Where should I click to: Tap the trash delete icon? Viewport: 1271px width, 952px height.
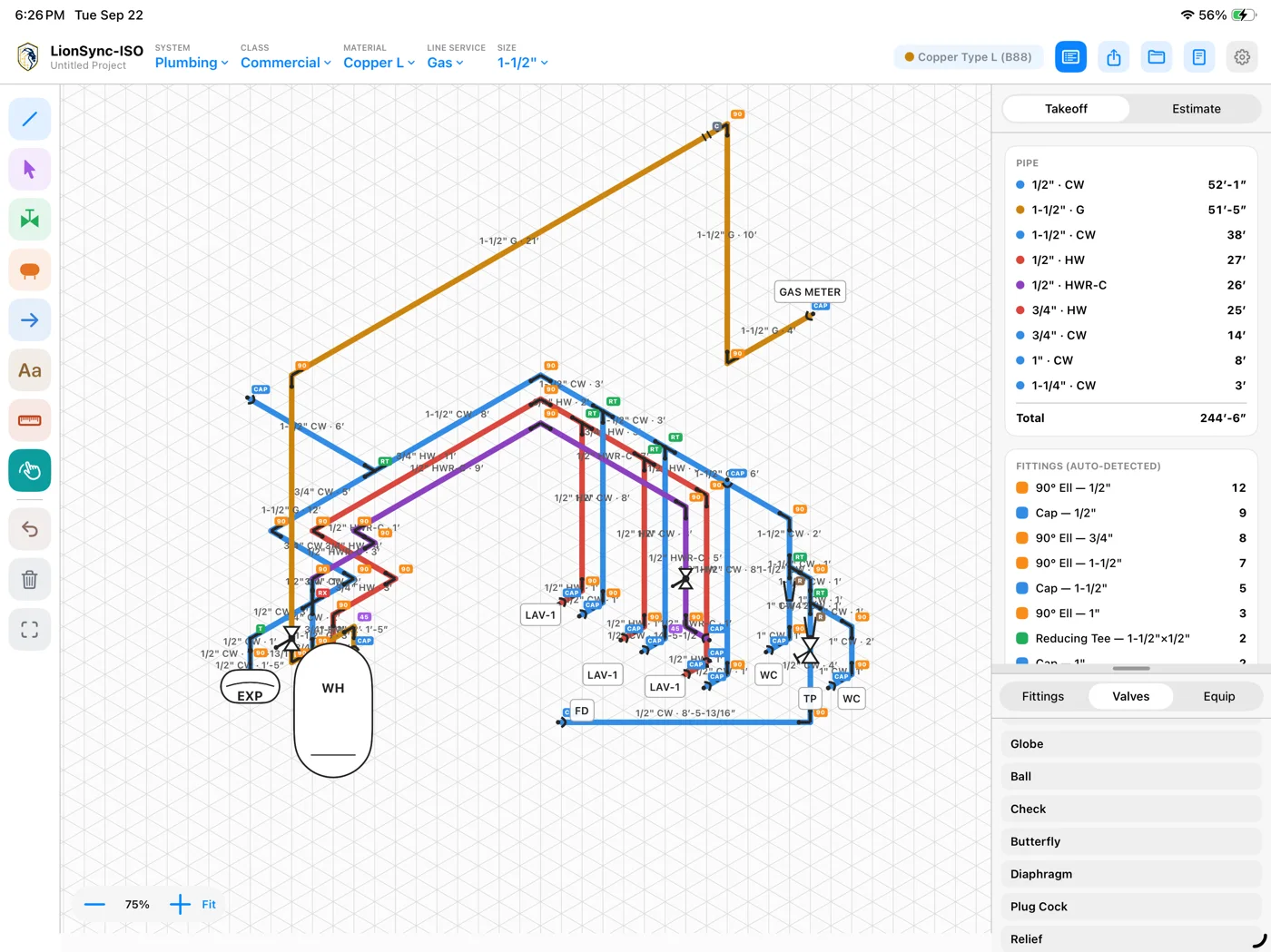point(29,579)
